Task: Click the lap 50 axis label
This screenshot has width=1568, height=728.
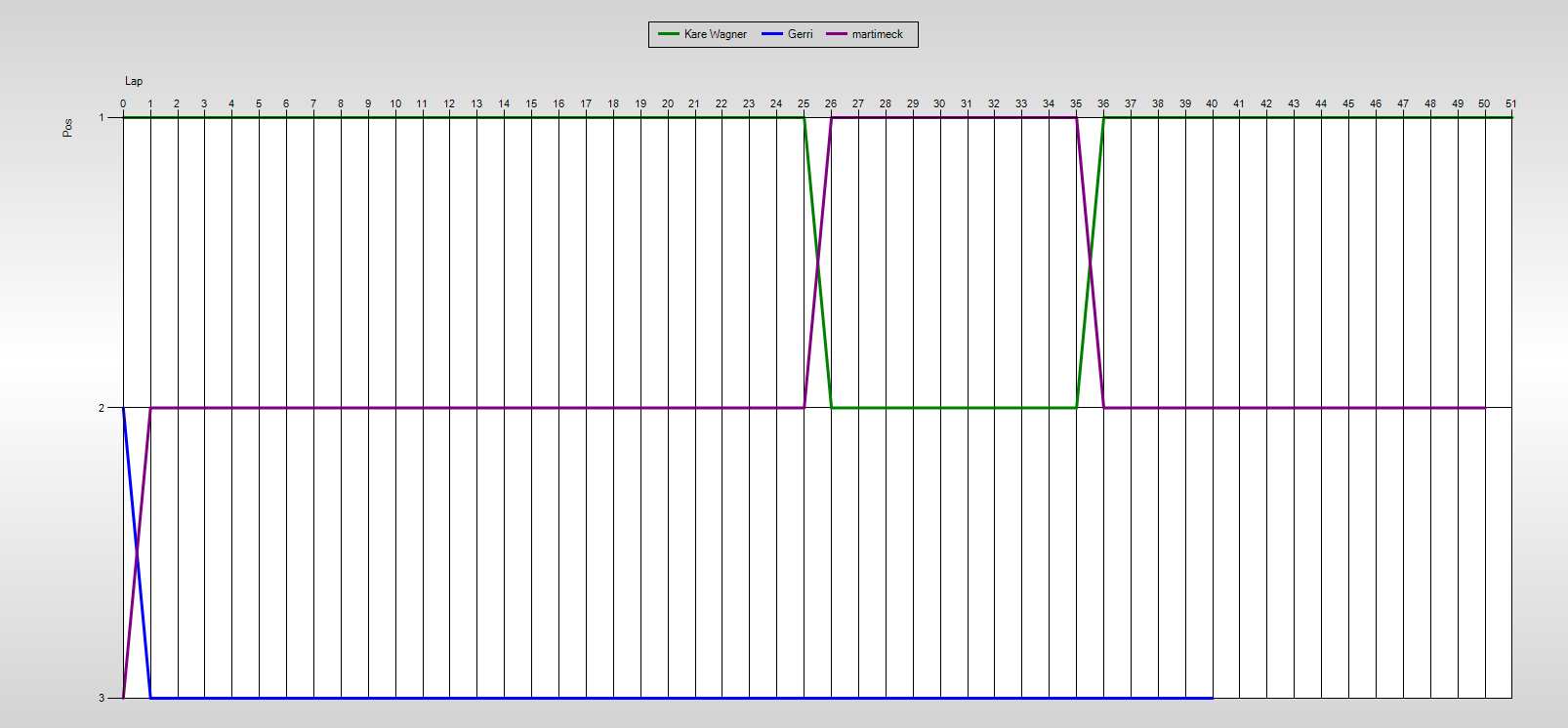Action: pyautogui.click(x=1484, y=103)
